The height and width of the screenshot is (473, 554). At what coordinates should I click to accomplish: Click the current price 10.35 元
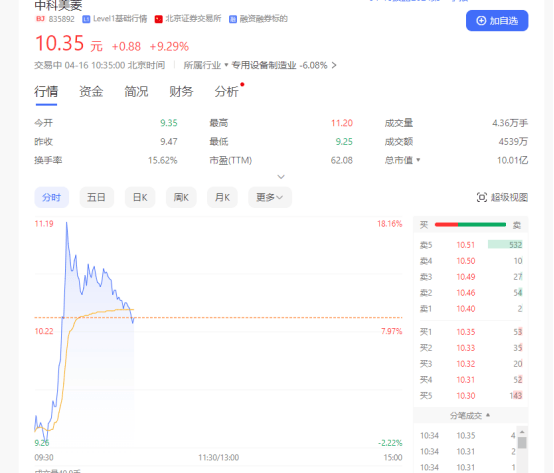pos(69,44)
